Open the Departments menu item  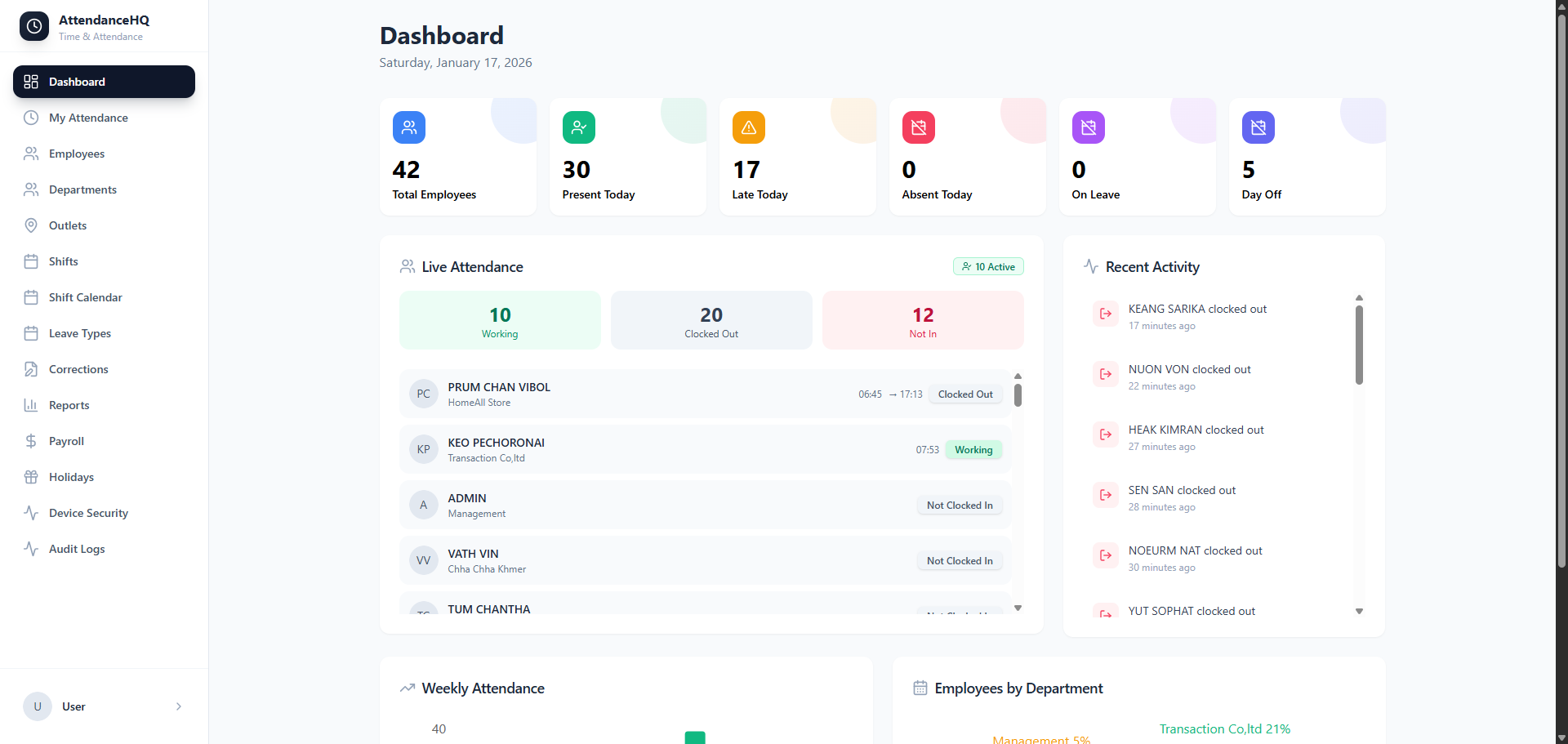pyautogui.click(x=104, y=189)
